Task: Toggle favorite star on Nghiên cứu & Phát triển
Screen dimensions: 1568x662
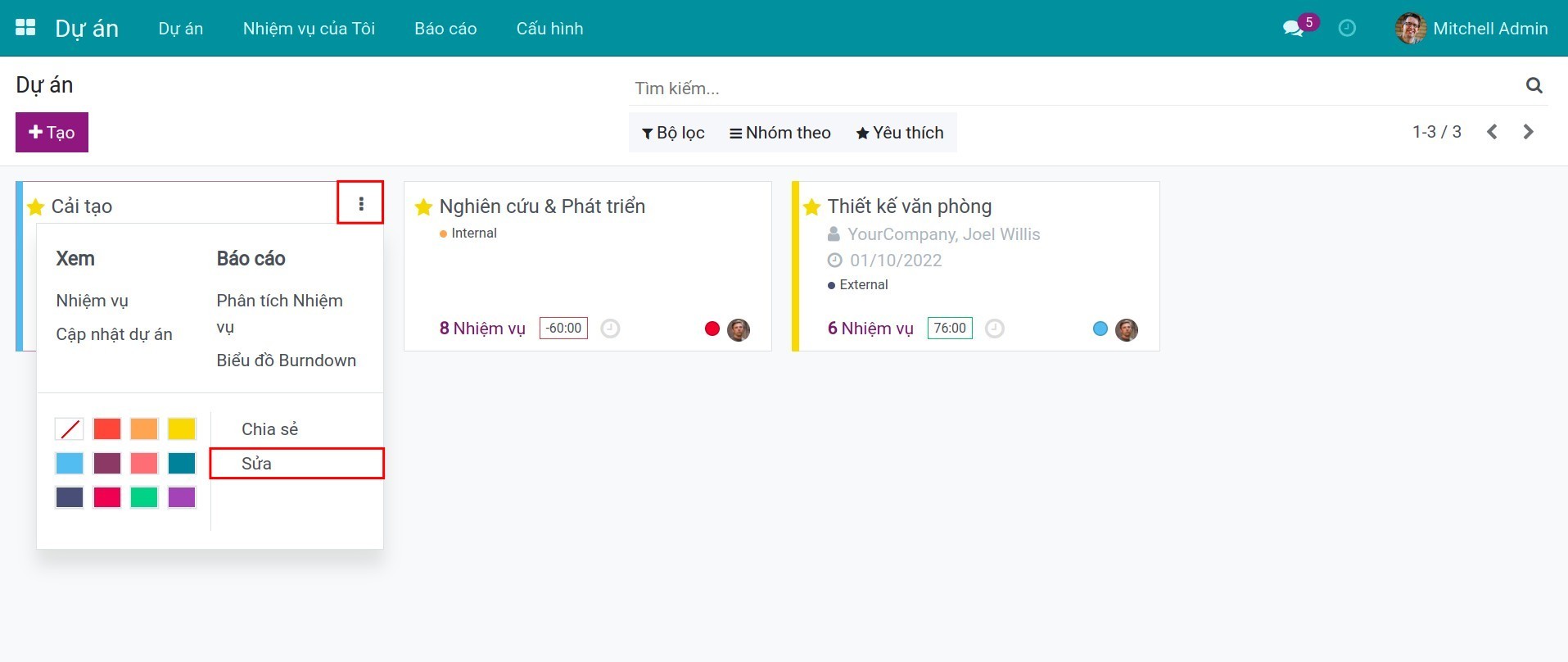Action: pos(423,207)
